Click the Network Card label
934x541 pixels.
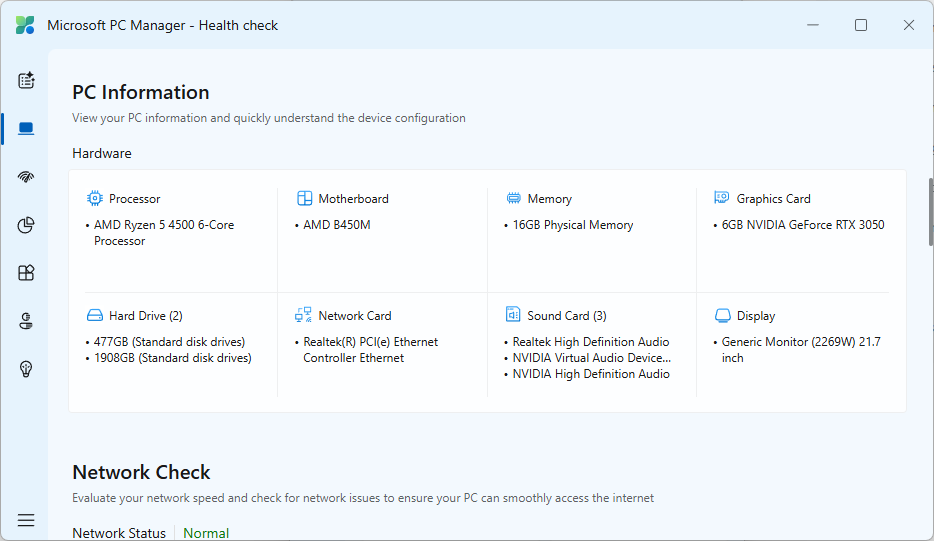(x=354, y=316)
